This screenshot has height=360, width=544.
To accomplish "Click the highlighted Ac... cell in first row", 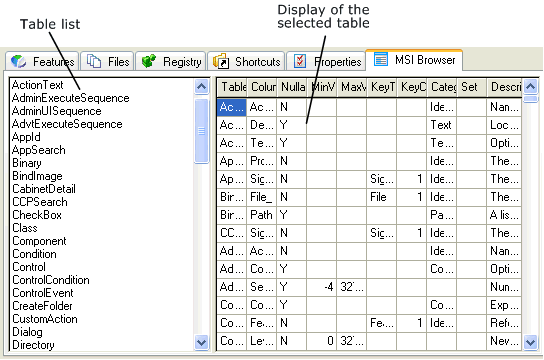I will (232, 107).
